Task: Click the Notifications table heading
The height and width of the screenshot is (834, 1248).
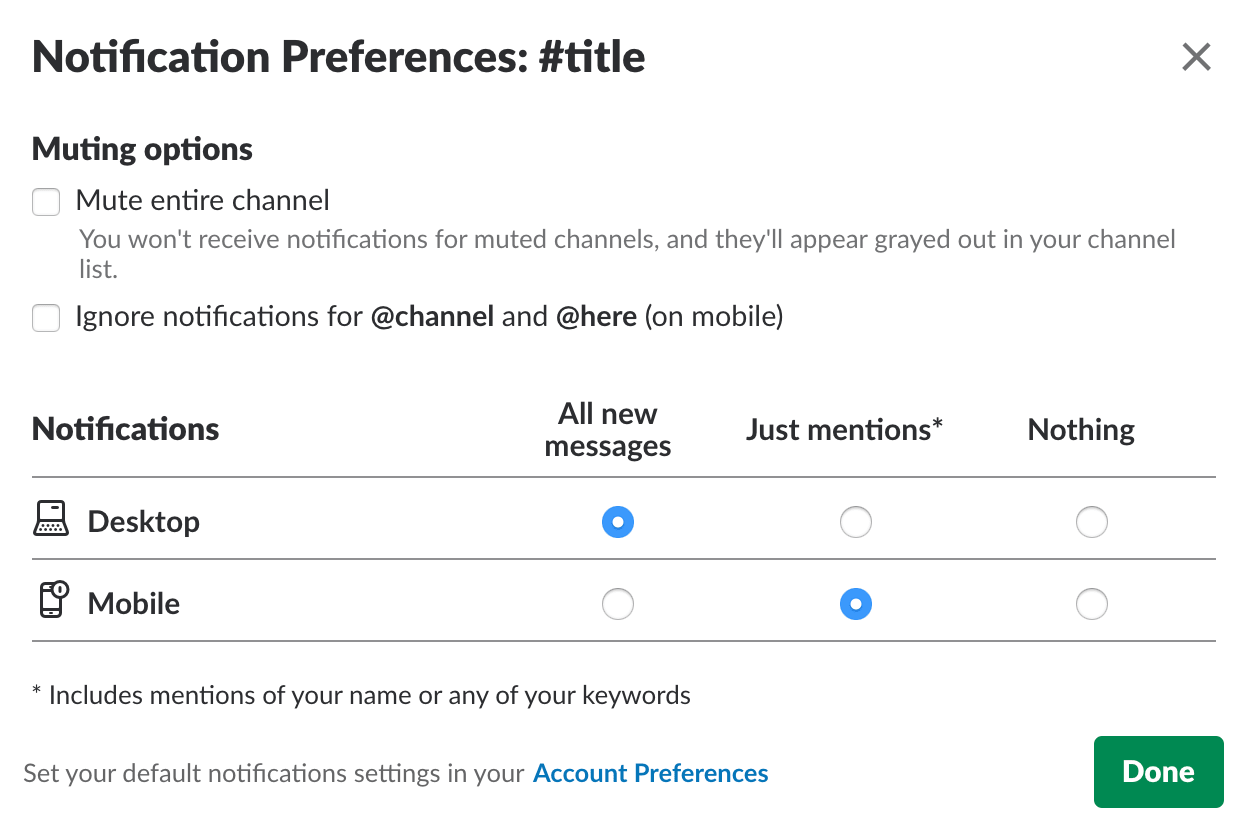Action: click(x=126, y=429)
